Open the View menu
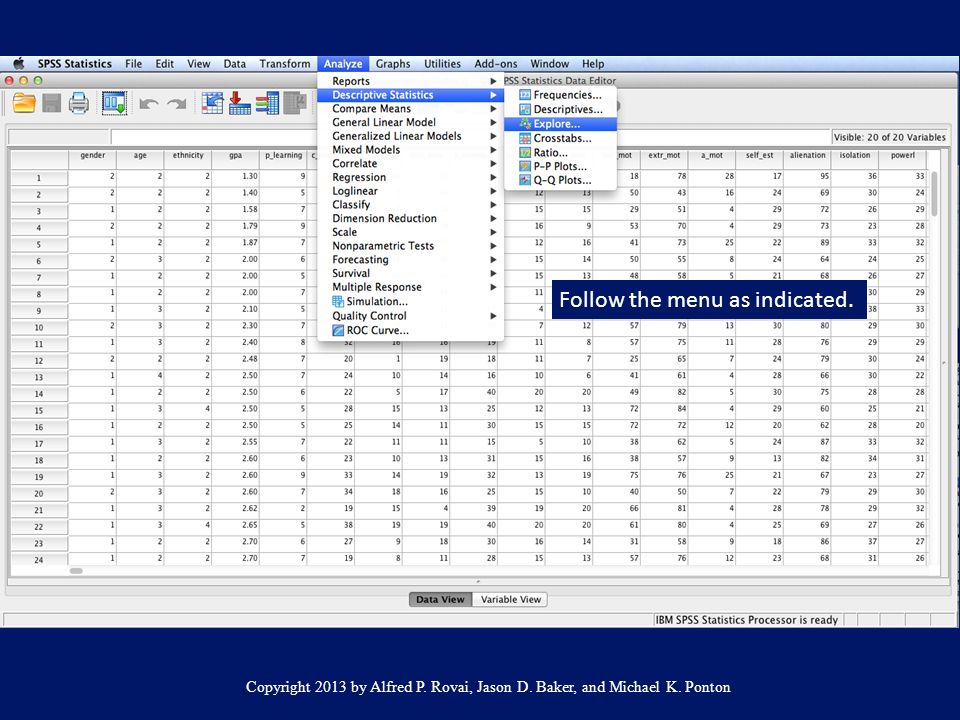Viewport: 960px width, 720px height. click(198, 64)
